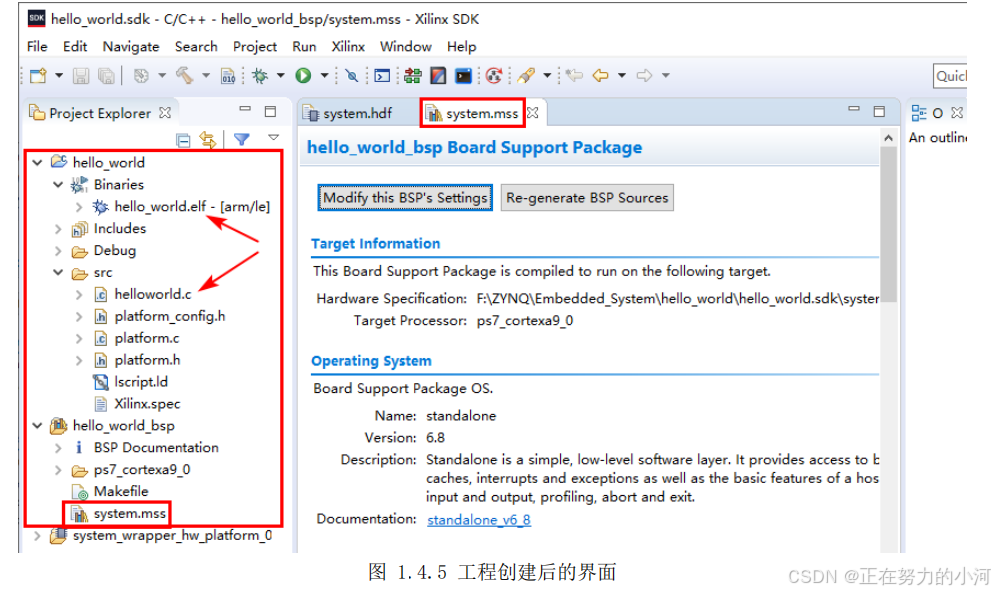
Task: Click the editor vertical scrollbar thumb
Action: [x=888, y=224]
